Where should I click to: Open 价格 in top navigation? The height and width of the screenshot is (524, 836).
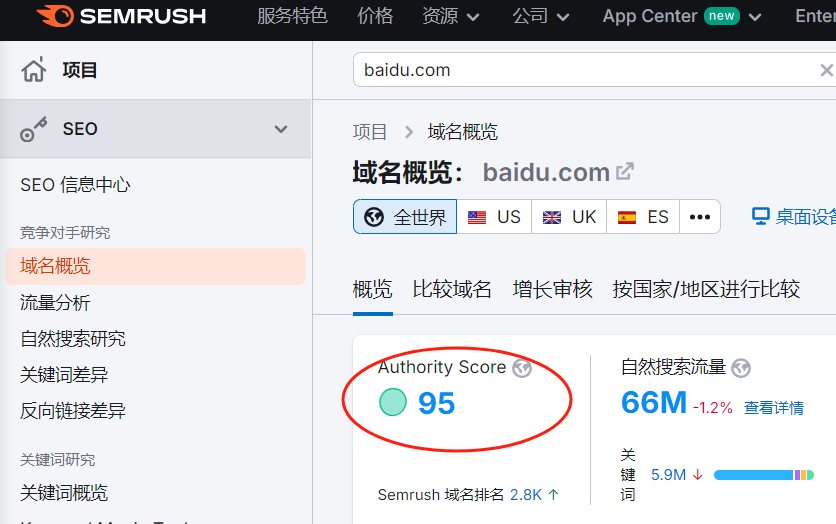[375, 16]
